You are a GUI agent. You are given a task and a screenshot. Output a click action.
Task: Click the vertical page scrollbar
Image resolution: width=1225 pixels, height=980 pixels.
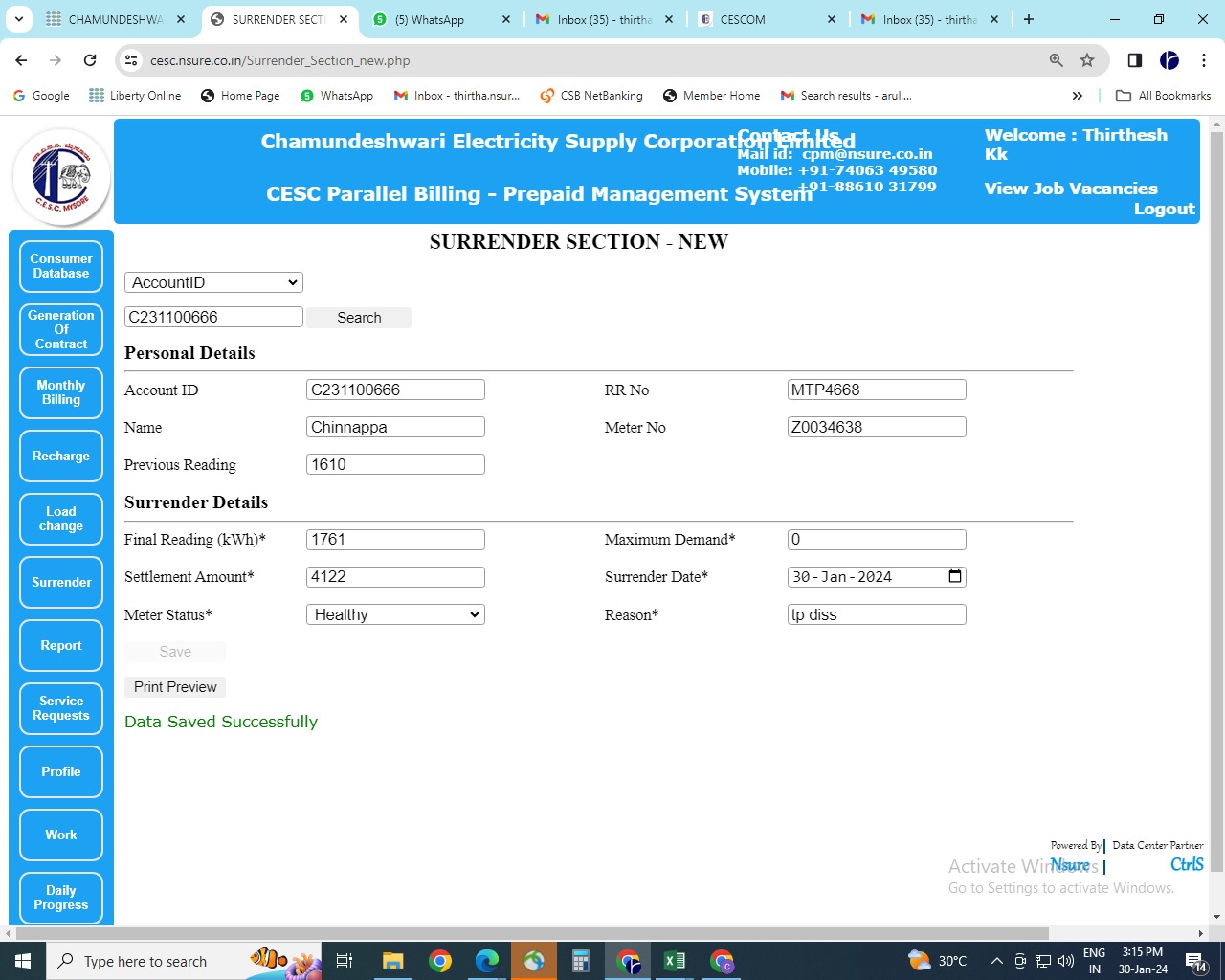pos(1216,502)
